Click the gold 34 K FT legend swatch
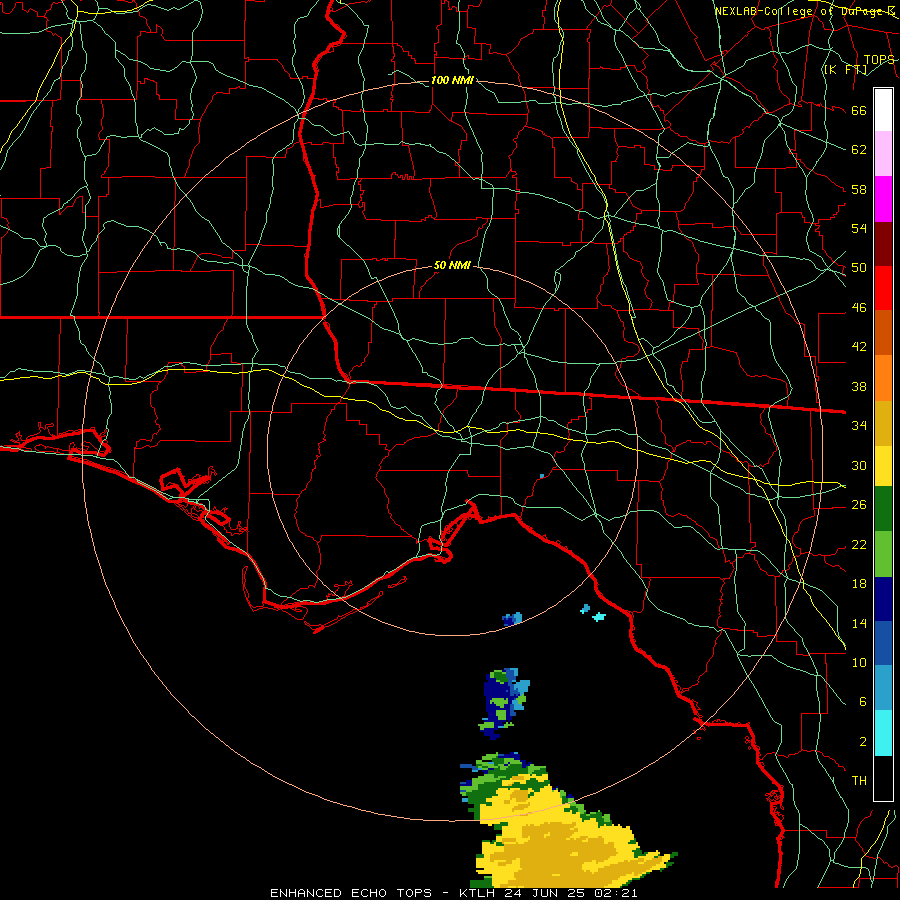The height and width of the screenshot is (900, 900). [x=883, y=423]
